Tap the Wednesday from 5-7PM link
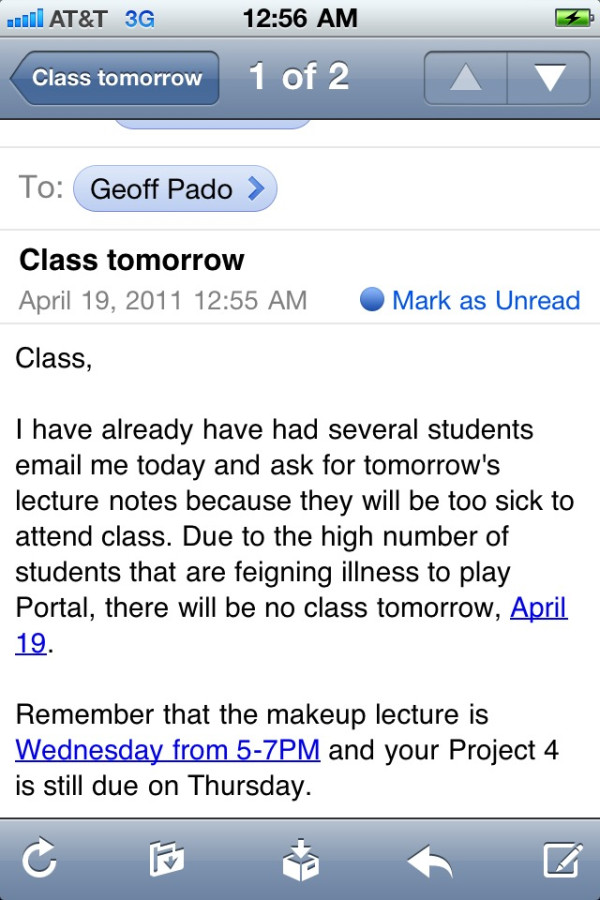This screenshot has width=600, height=900. tap(167, 749)
